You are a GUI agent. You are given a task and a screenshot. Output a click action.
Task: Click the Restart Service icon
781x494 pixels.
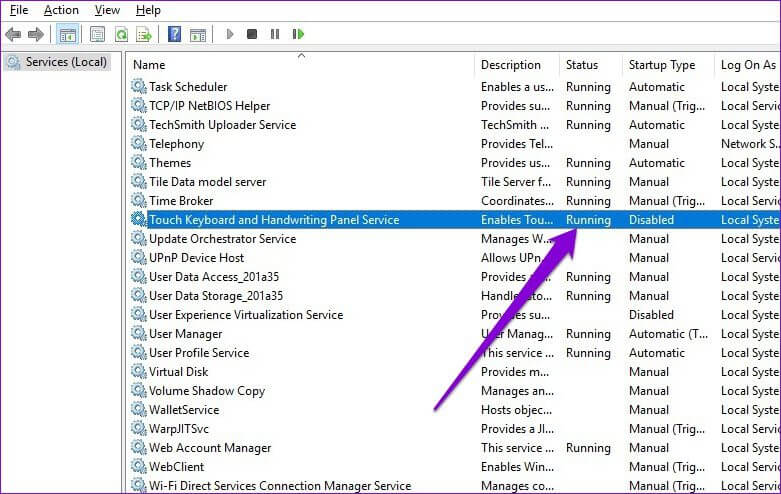coord(298,34)
